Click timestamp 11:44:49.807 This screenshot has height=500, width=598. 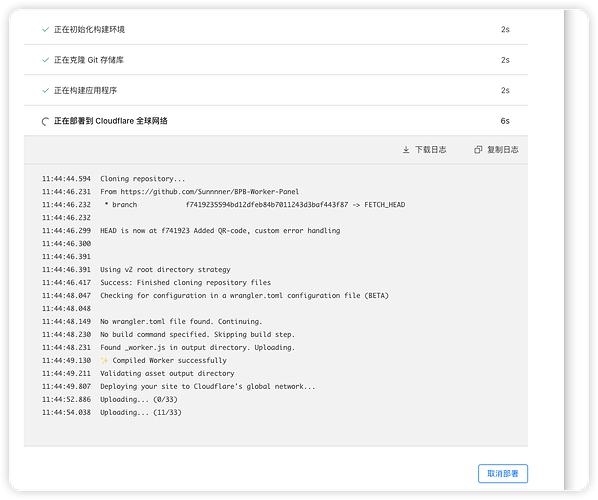click(66, 386)
